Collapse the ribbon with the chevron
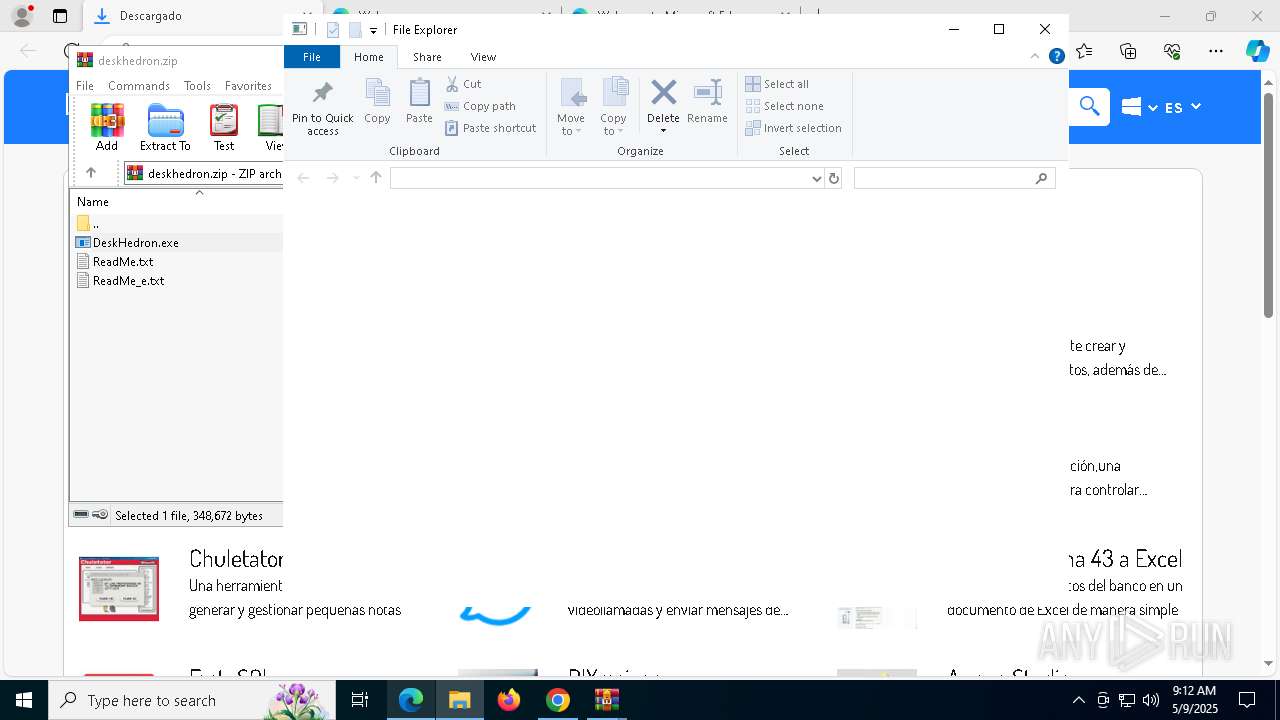Screen dimensions: 1280x720 (1035, 57)
